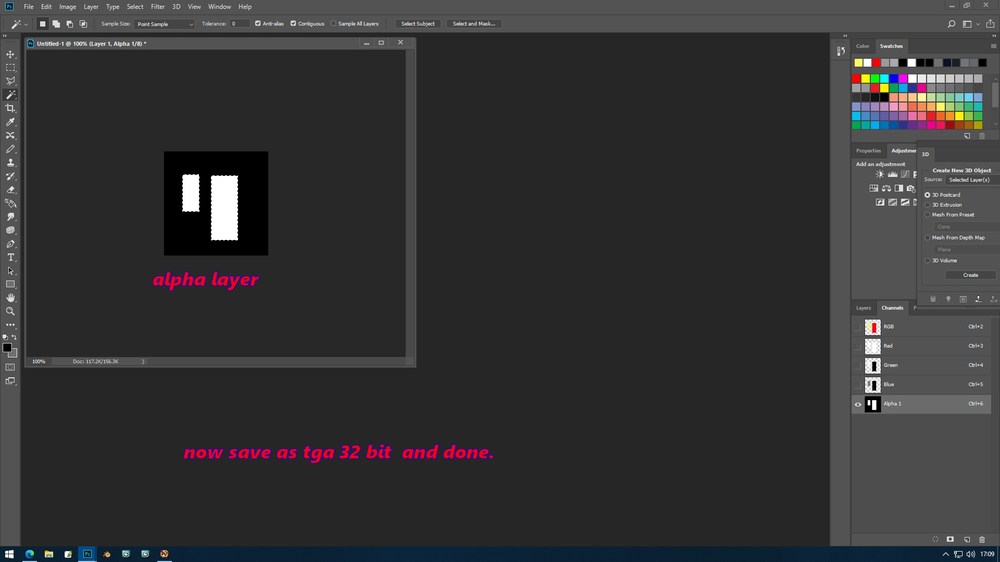
Task: Switch to the Layers tab
Action: [863, 307]
